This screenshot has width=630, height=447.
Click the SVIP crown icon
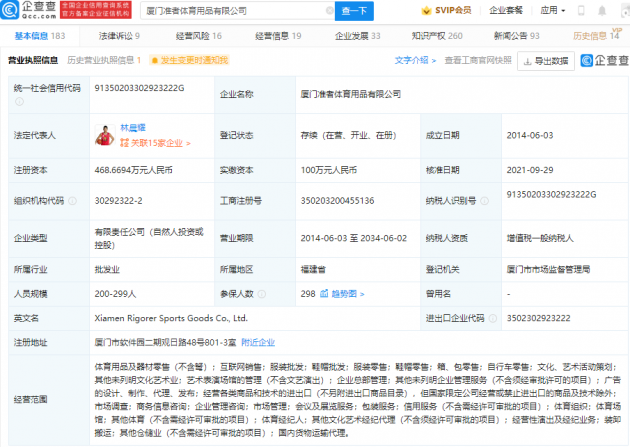[426, 10]
